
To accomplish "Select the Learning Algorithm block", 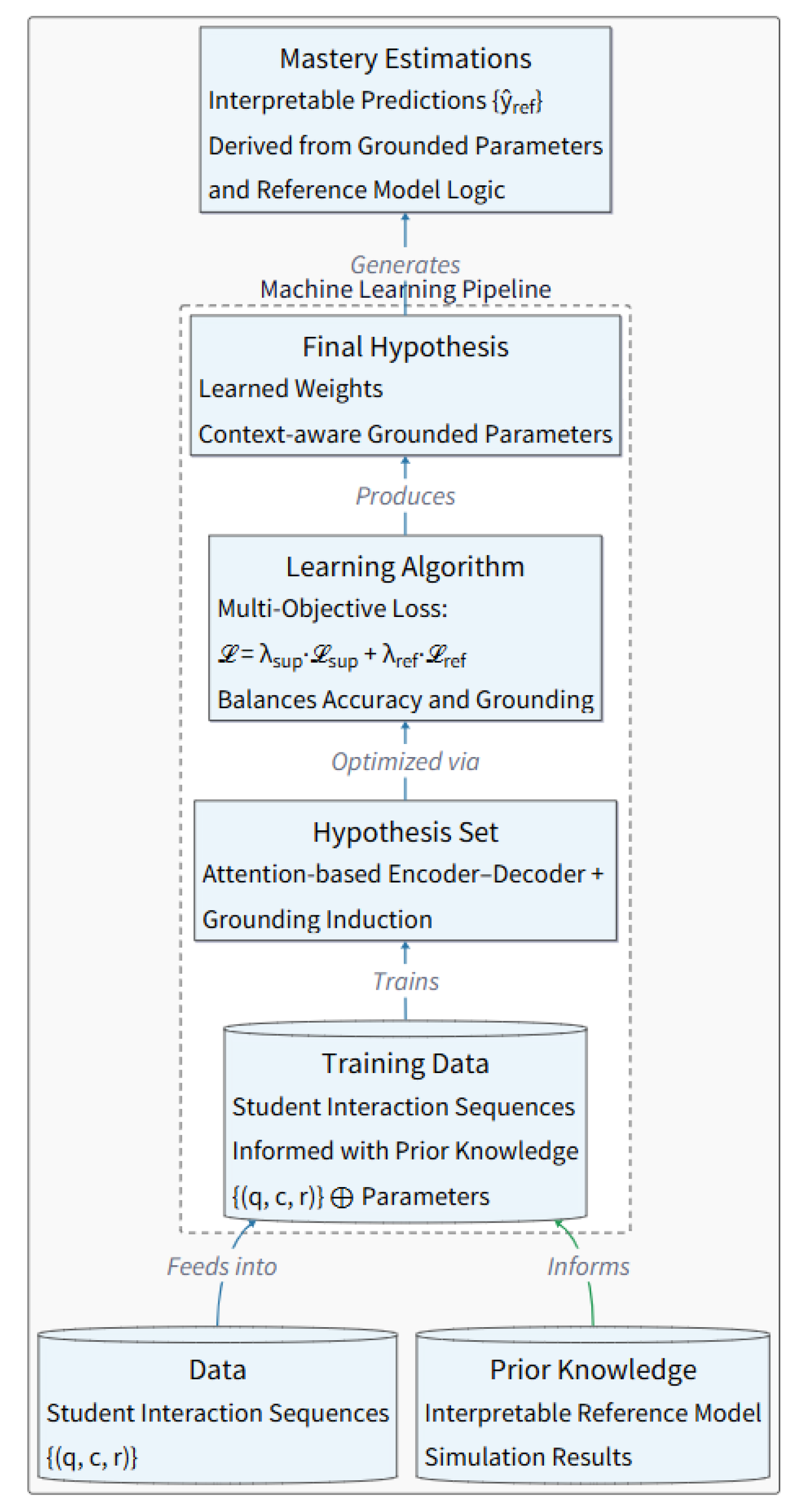I will pos(405,628).
